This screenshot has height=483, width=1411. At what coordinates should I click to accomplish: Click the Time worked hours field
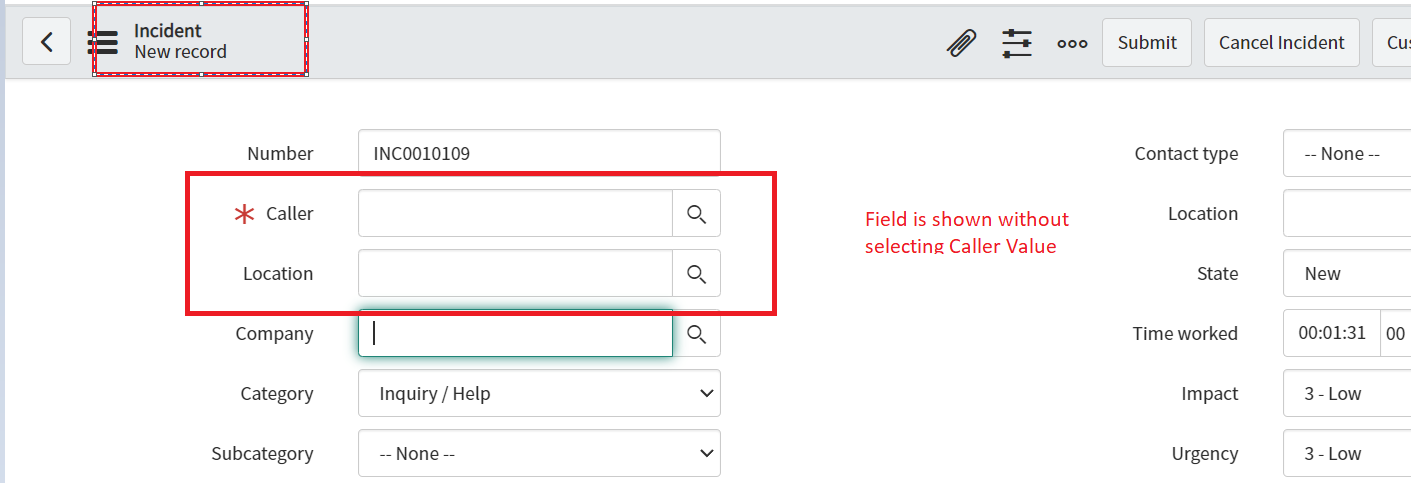tap(1332, 333)
